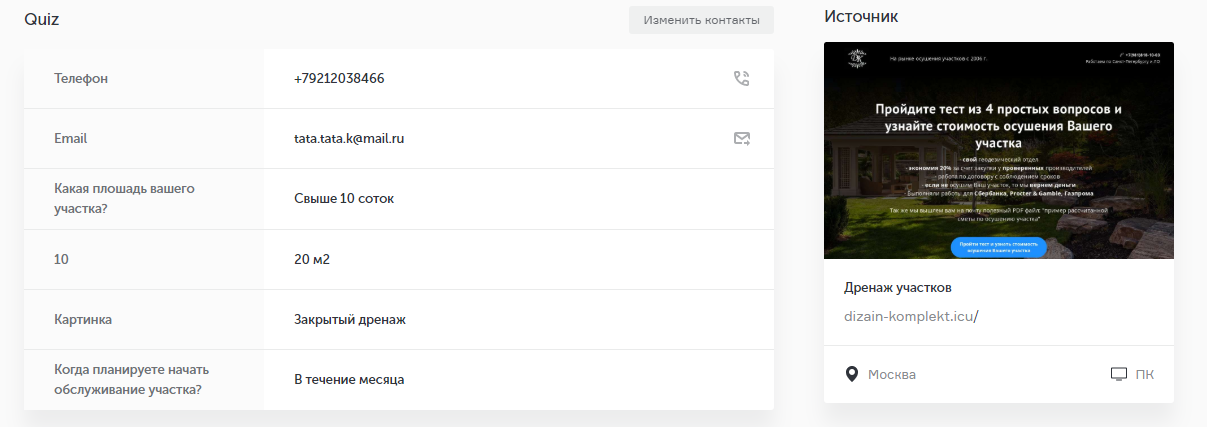Click the logo in source preview
1207x427 pixels.
point(856,60)
